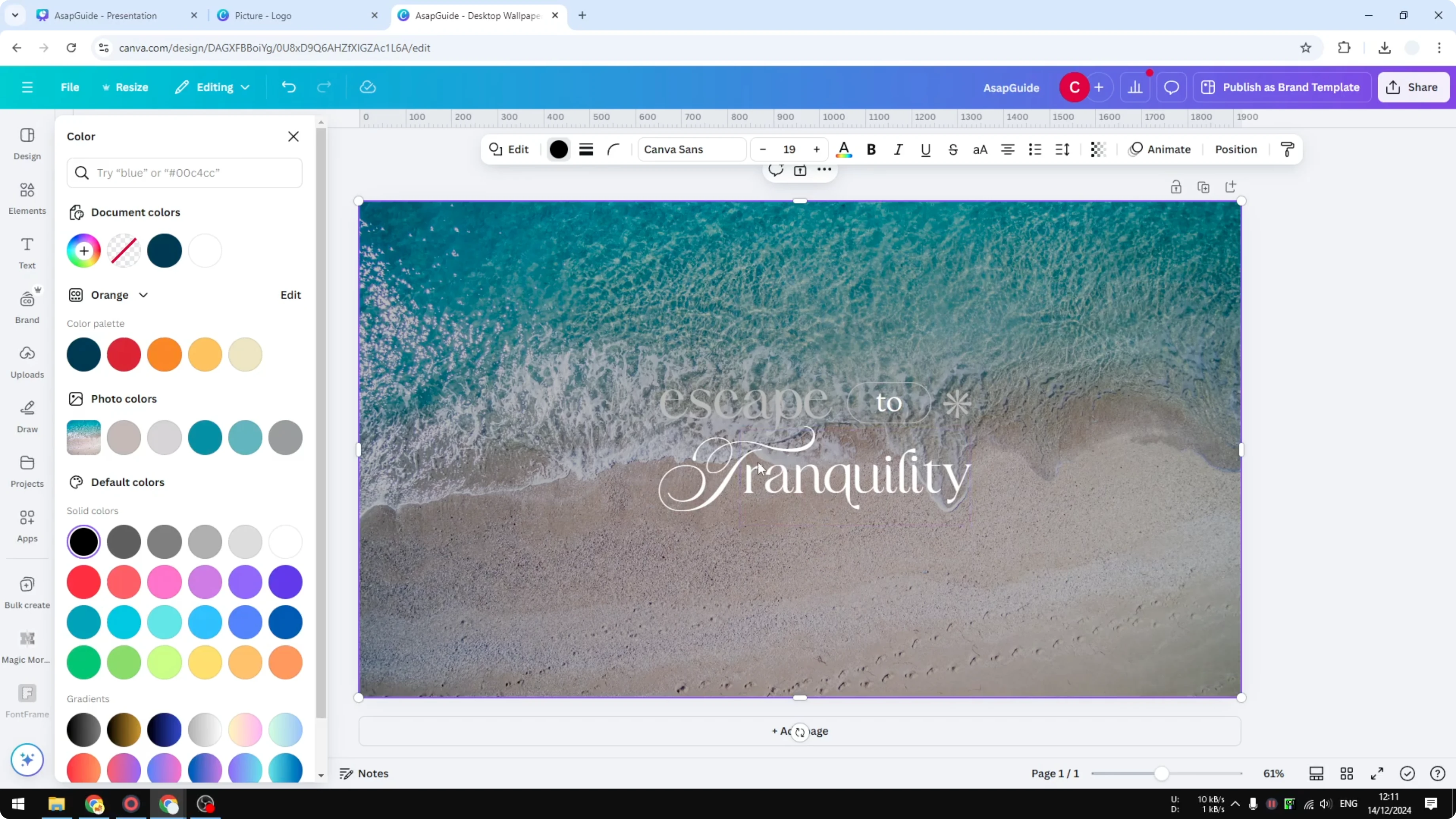Open the Canva Sans font selector

(x=691, y=149)
